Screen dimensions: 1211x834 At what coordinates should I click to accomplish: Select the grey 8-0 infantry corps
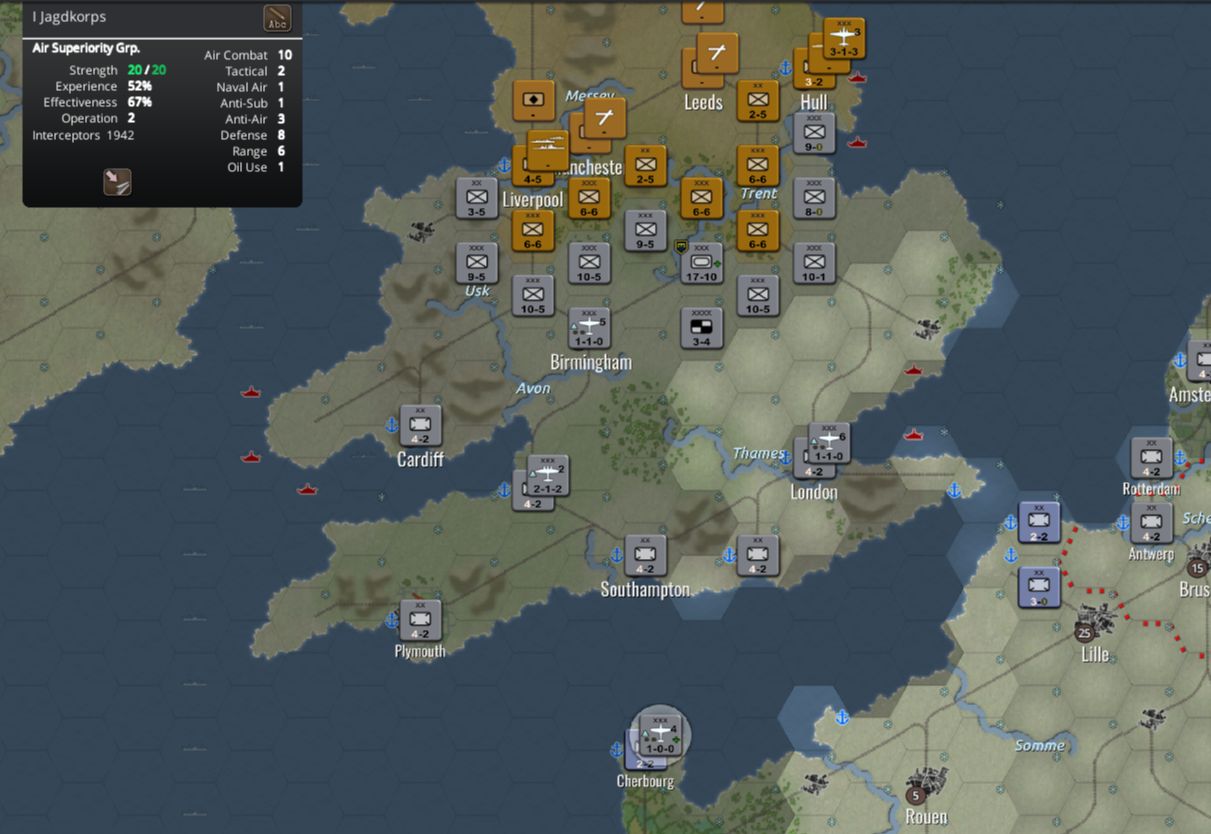[x=814, y=197]
